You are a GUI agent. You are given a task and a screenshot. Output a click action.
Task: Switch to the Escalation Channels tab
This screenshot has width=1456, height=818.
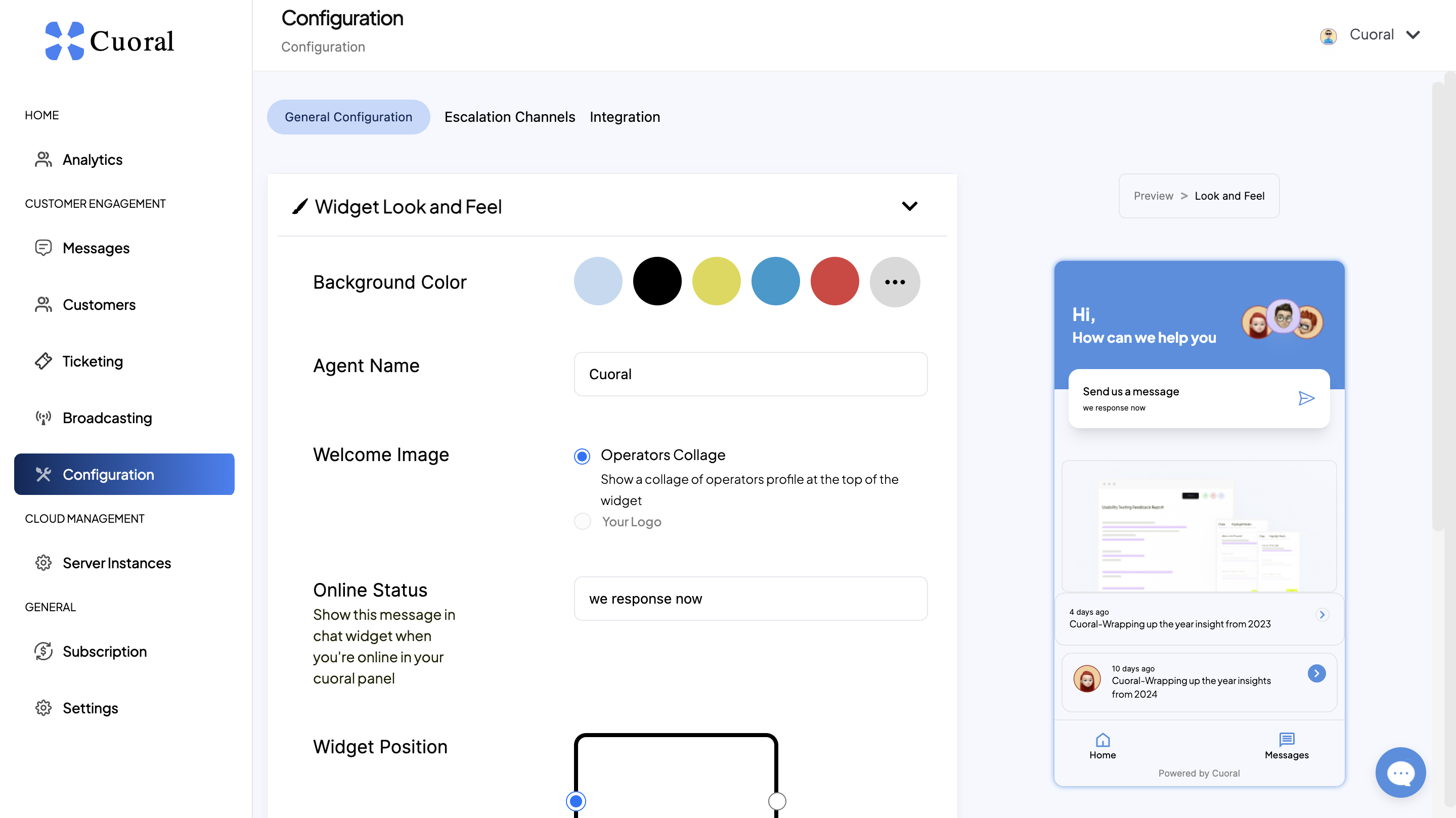509,117
